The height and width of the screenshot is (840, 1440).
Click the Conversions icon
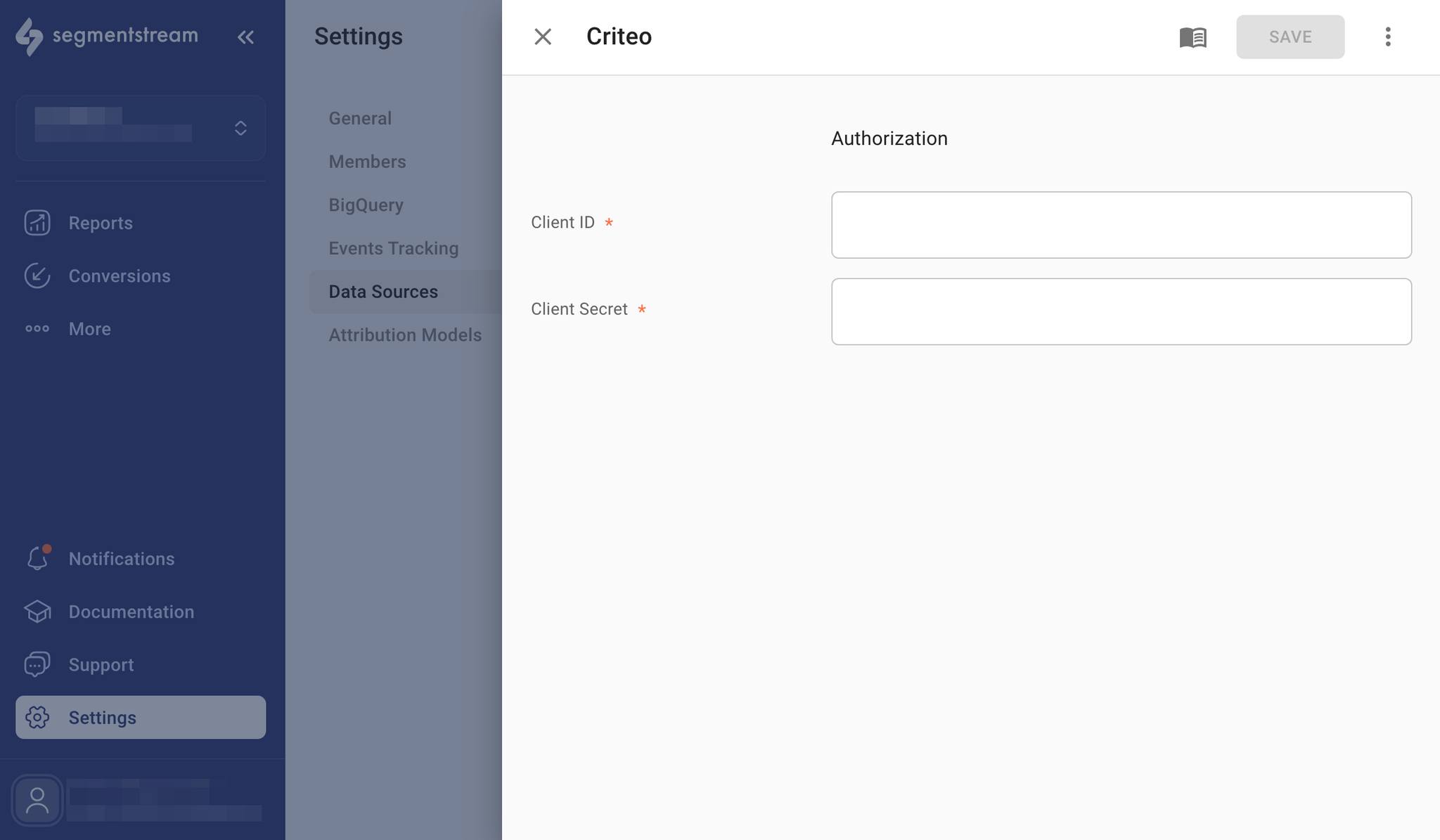coord(37,276)
